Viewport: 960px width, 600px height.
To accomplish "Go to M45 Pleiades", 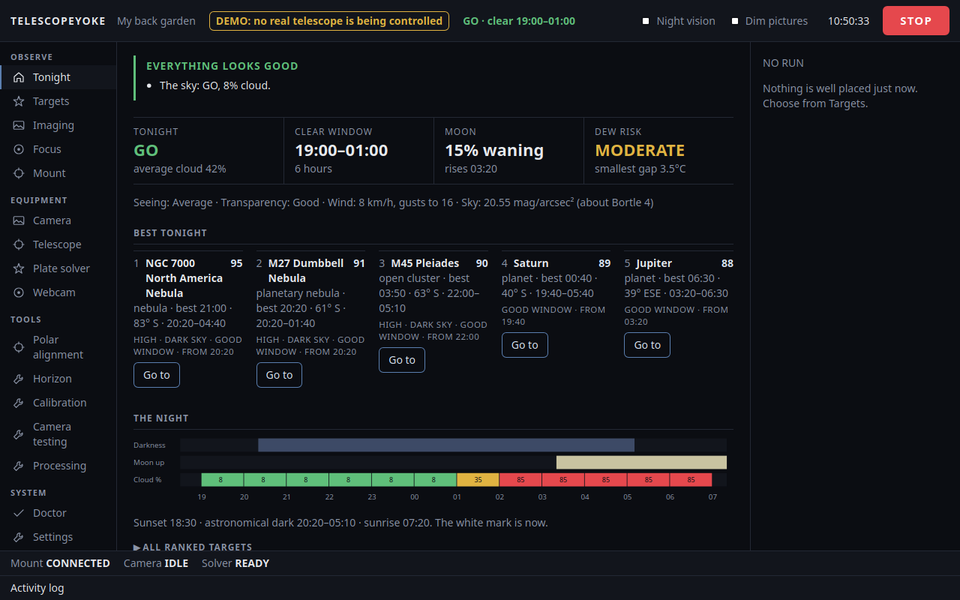I will (x=402, y=360).
